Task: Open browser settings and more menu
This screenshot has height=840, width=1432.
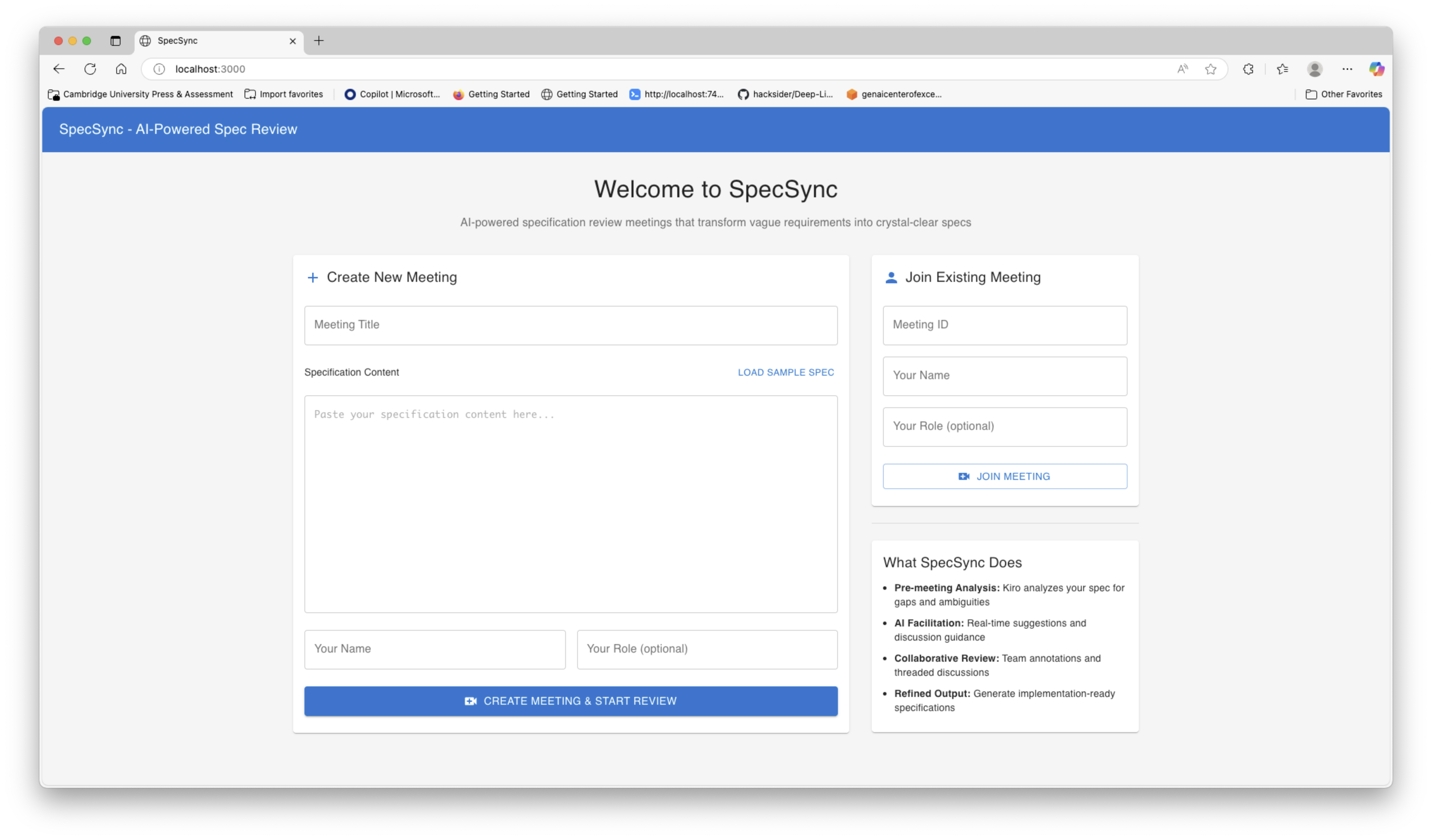Action: point(1347,69)
